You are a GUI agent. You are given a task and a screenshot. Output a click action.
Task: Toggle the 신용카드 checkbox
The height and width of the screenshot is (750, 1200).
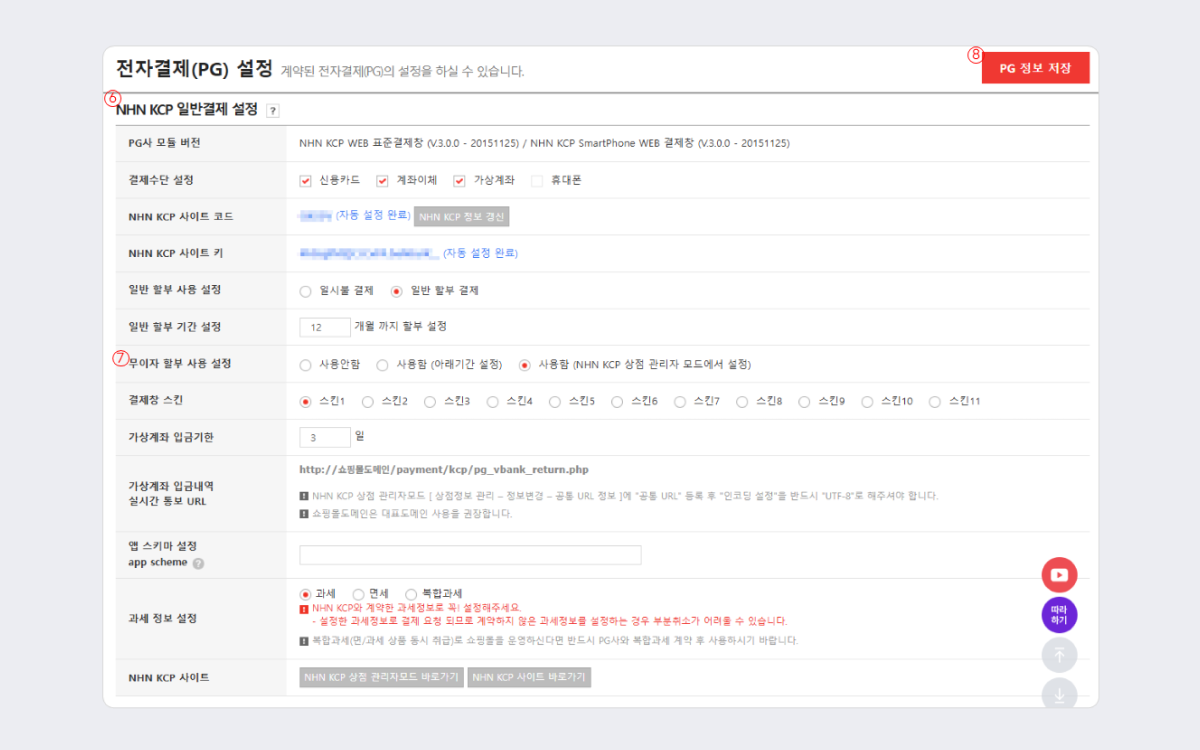[x=306, y=181]
